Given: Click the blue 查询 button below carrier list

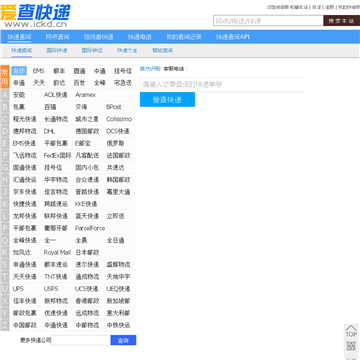Looking at the screenshot, I should tap(123, 340).
